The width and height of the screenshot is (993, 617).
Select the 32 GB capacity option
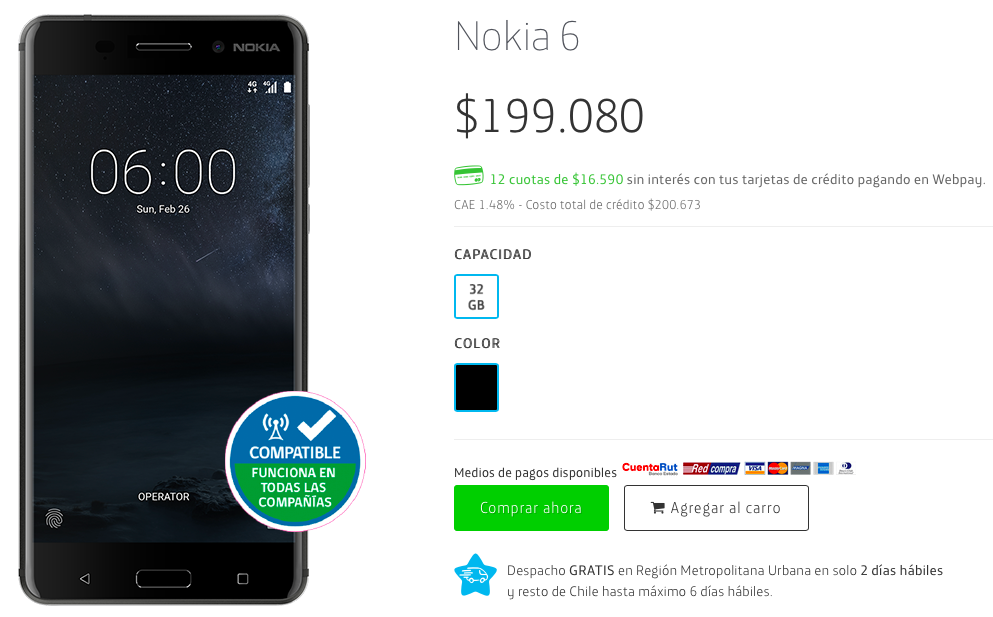(476, 296)
